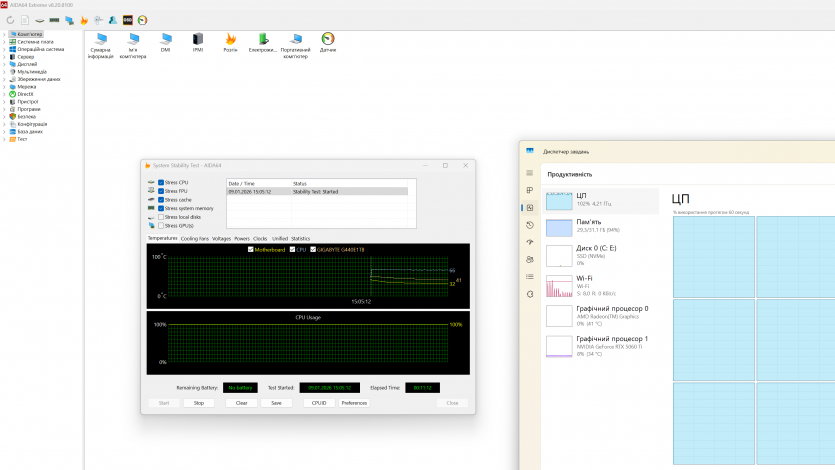Open the IPMI server icon
Screen dimensions: 835x470
(198, 40)
